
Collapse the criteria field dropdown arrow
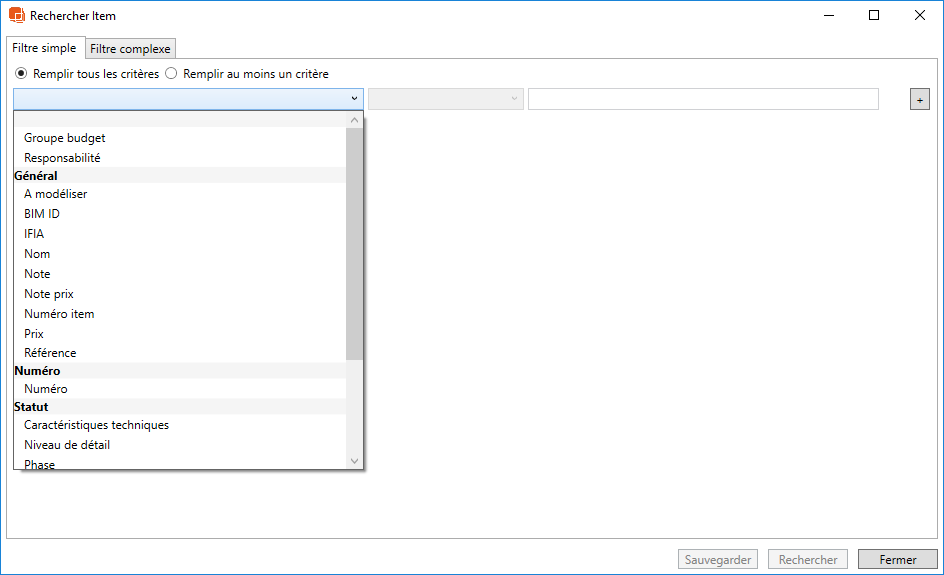(354, 99)
